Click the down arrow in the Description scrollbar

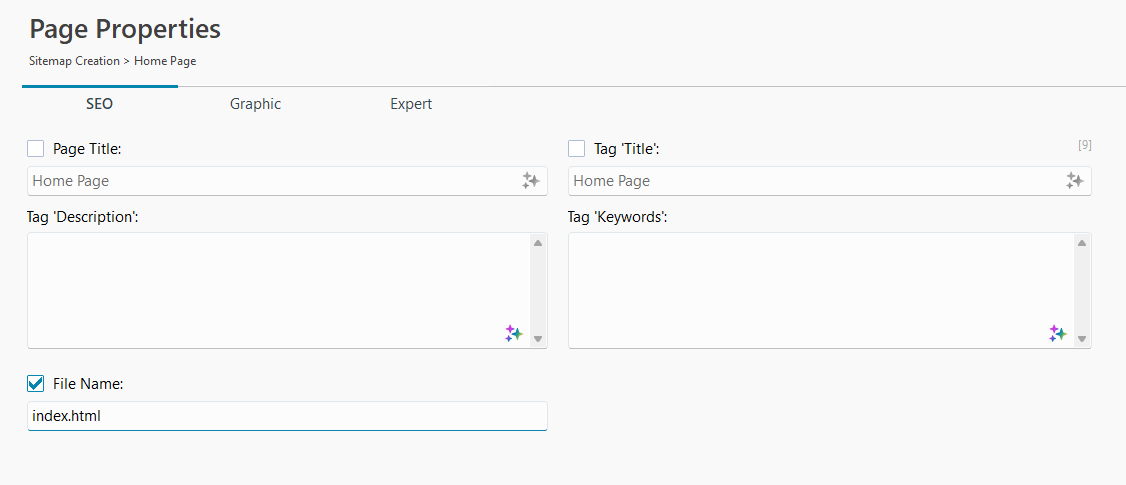(x=538, y=339)
